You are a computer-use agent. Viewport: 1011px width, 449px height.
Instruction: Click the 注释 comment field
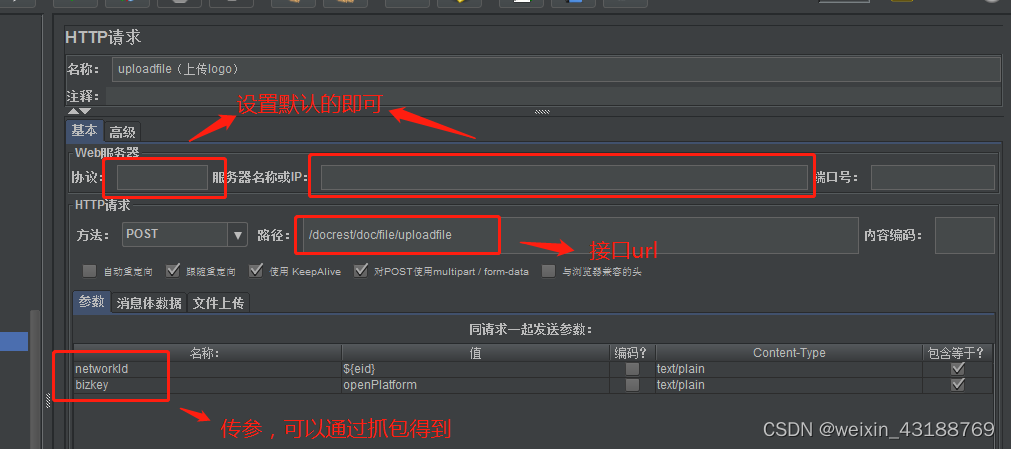553,96
